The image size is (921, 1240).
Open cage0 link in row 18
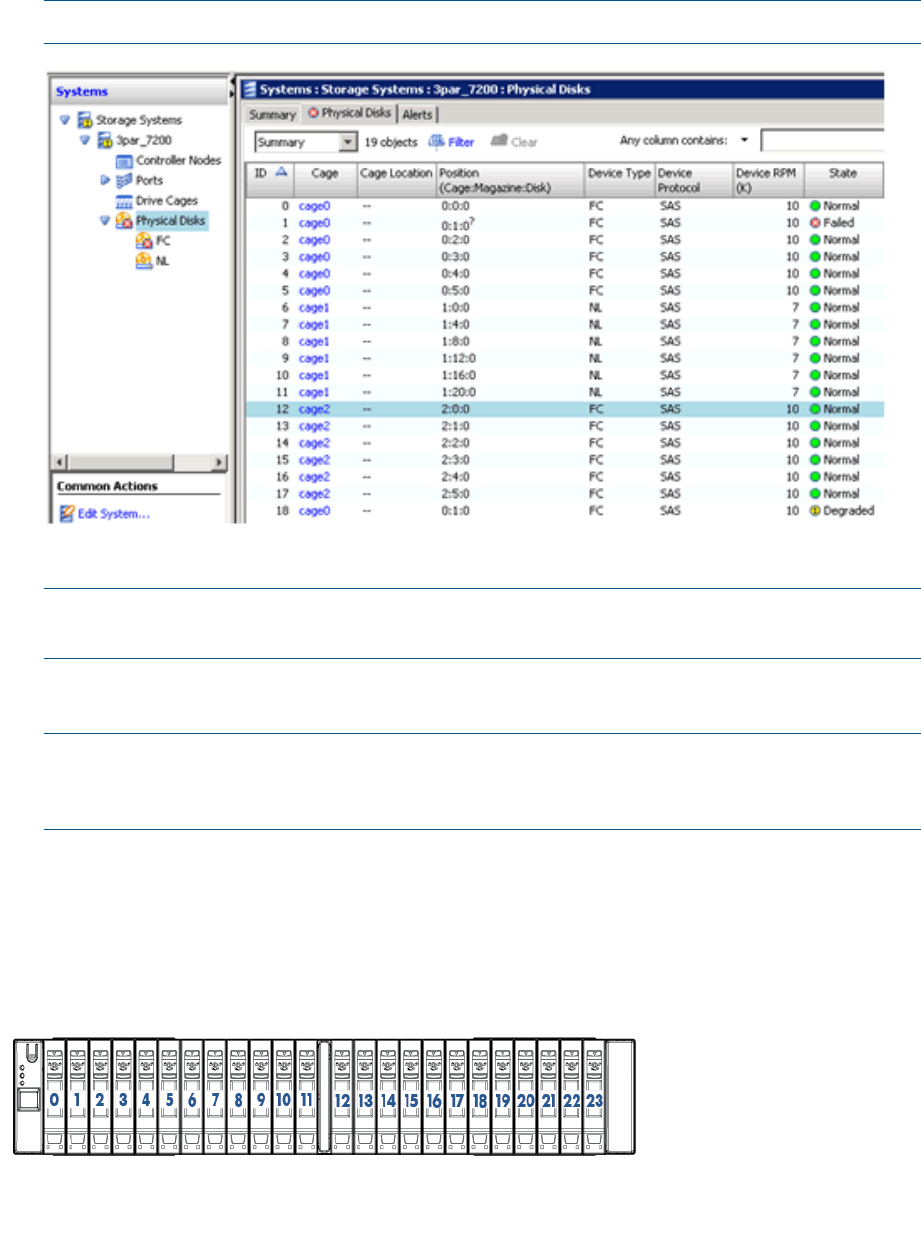click(314, 511)
